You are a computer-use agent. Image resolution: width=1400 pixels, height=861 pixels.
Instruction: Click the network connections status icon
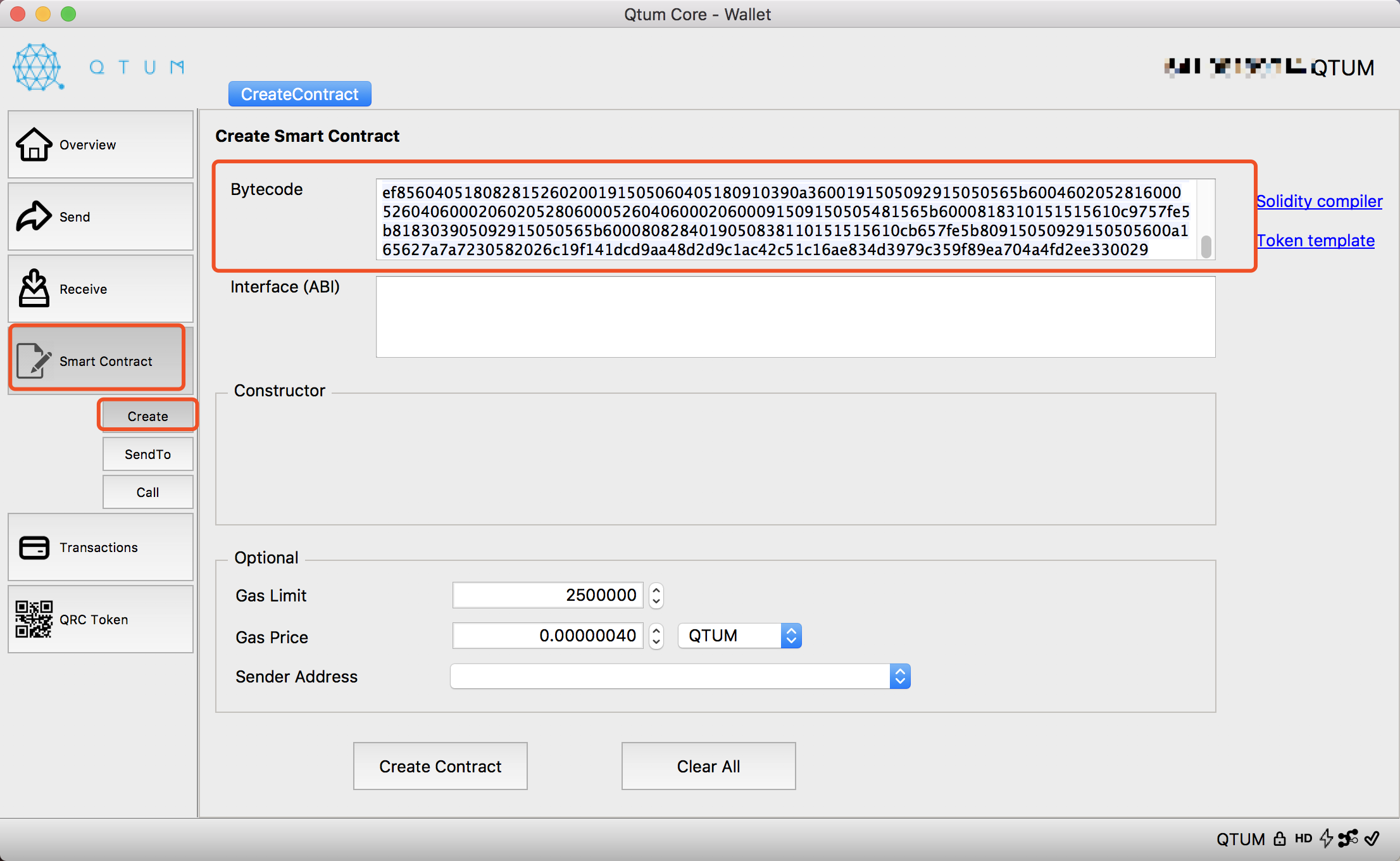pos(1348,839)
